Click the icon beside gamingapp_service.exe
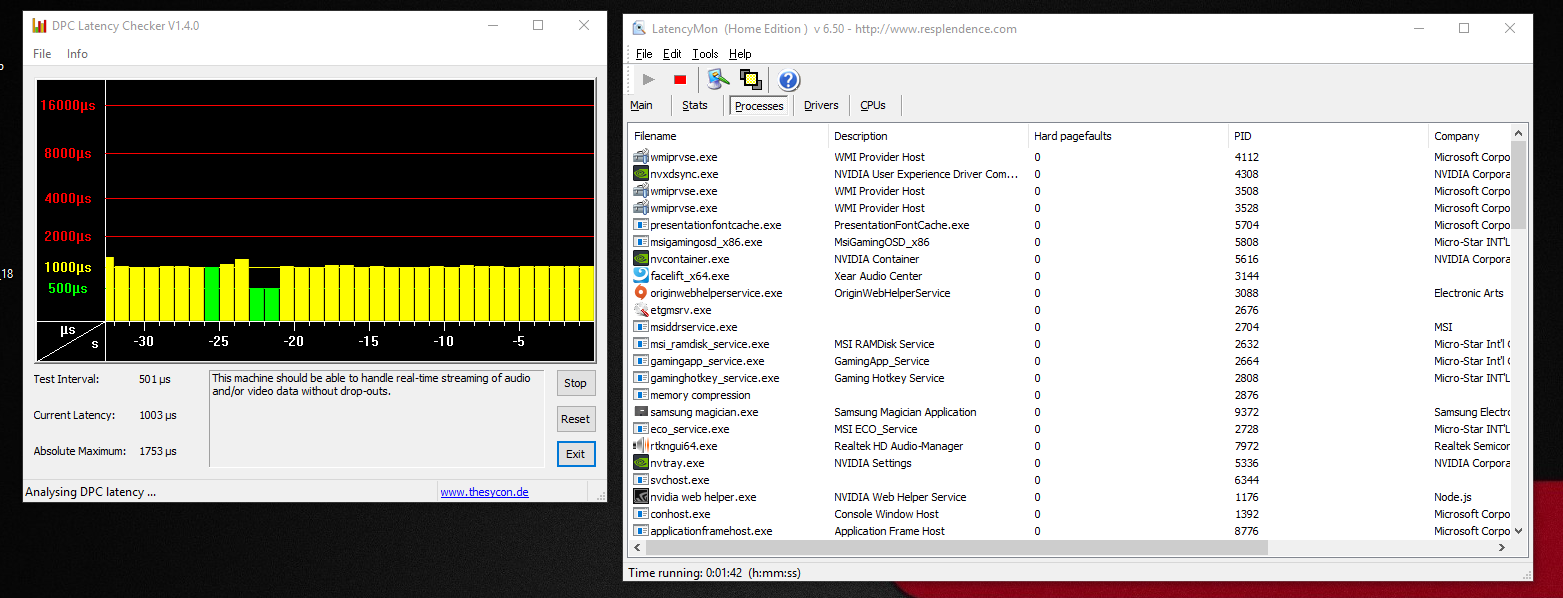1563x598 pixels. [x=641, y=360]
